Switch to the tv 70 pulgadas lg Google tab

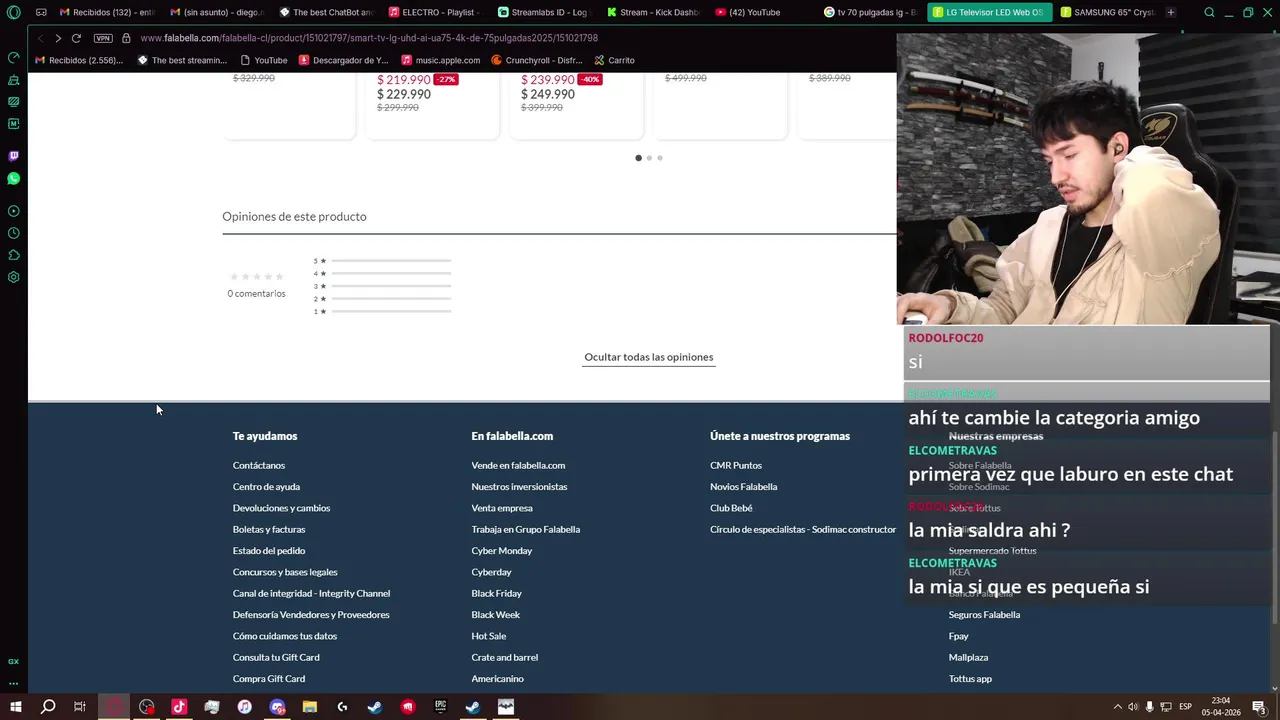tap(870, 12)
